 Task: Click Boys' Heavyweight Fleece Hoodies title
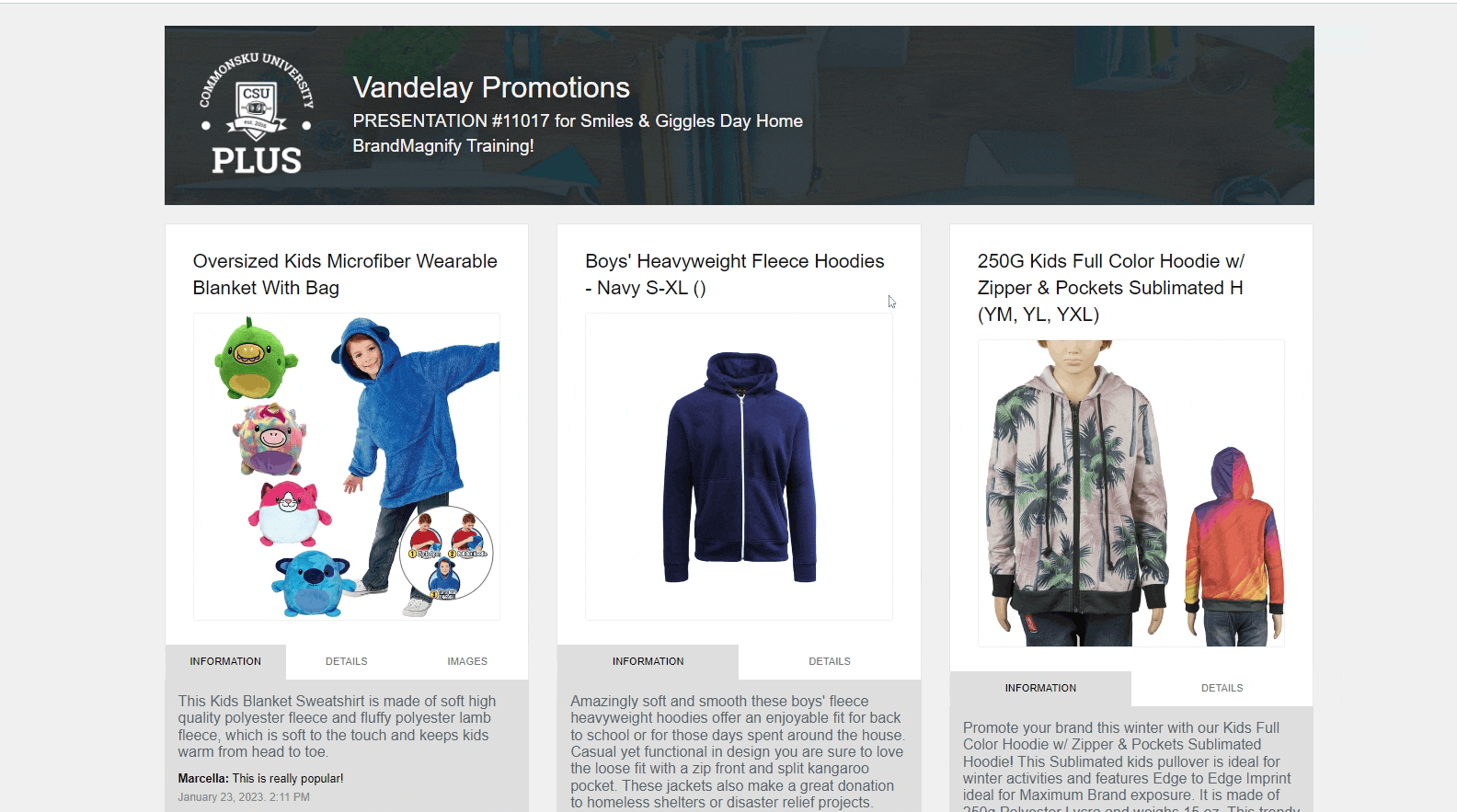point(734,274)
